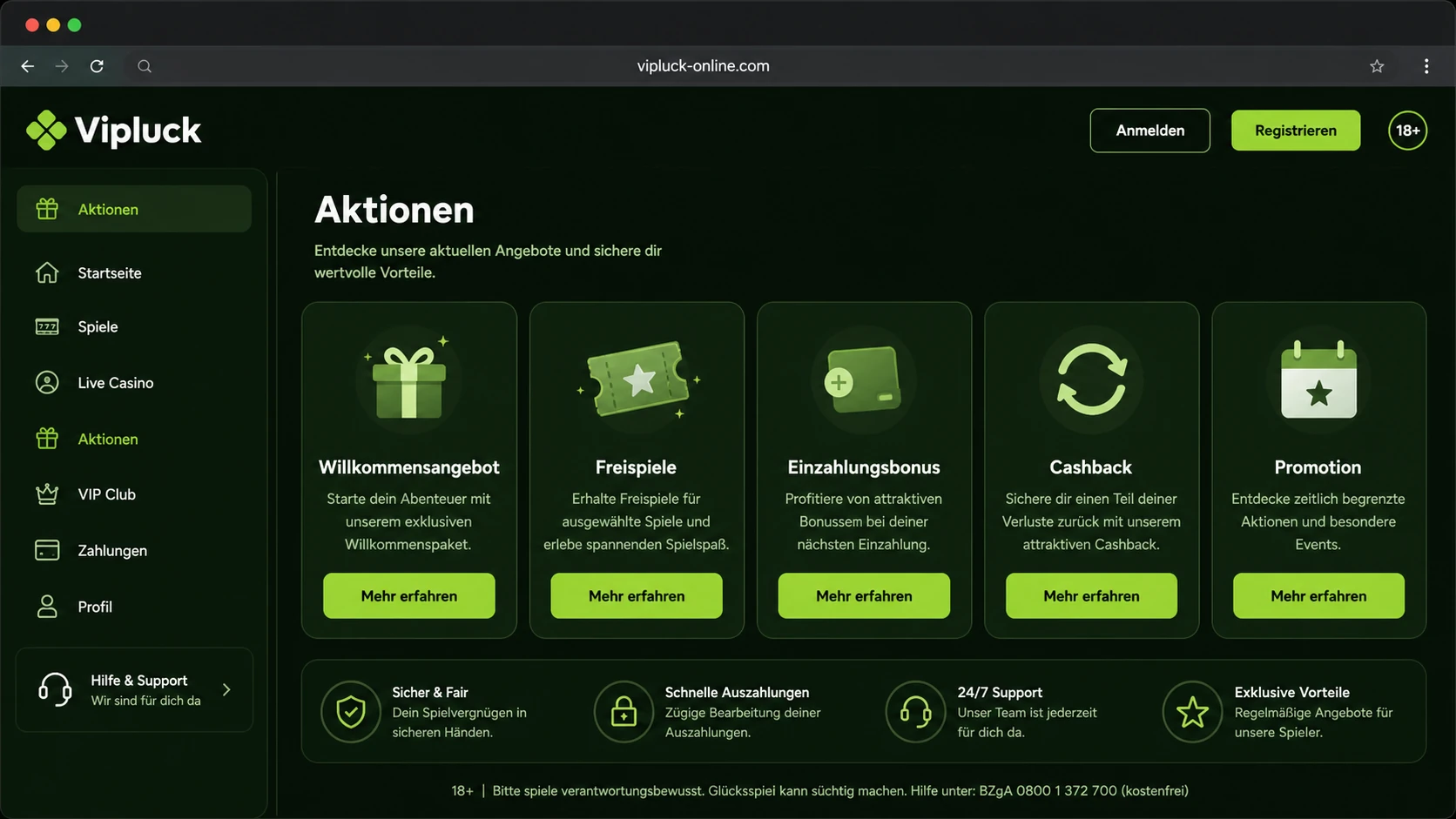1456x819 pixels.
Task: Click the slot machine icon beside Spiele
Action: click(47, 326)
